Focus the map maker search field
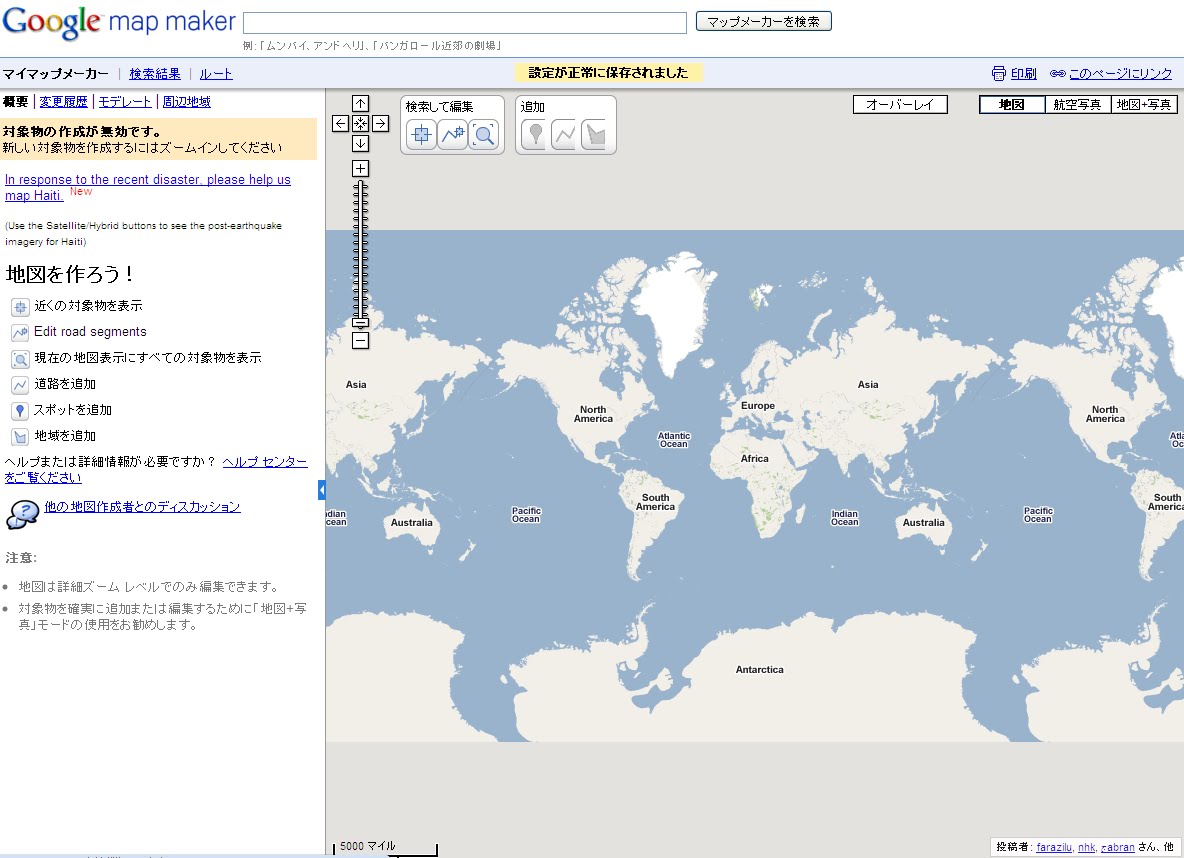This screenshot has height=858, width=1184. point(464,23)
